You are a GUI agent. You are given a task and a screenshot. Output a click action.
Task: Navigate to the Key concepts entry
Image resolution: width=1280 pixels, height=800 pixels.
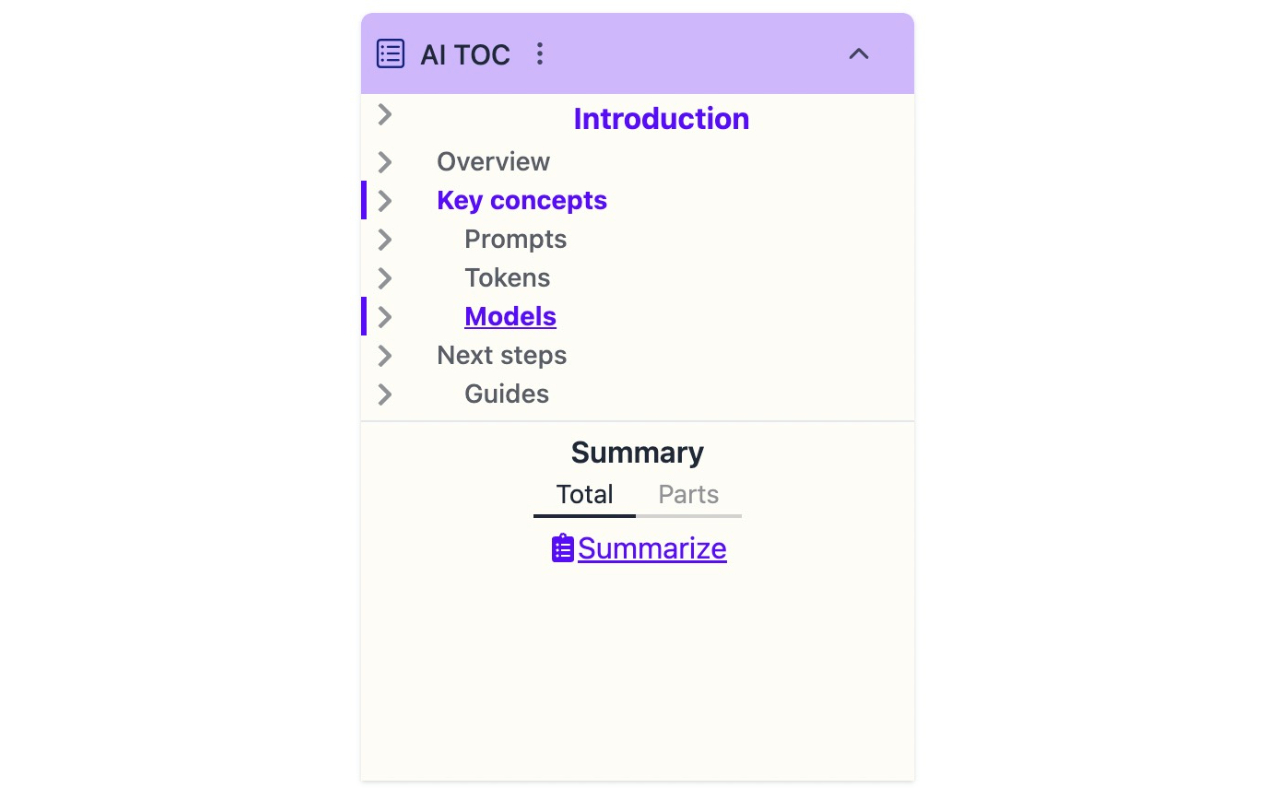522,201
